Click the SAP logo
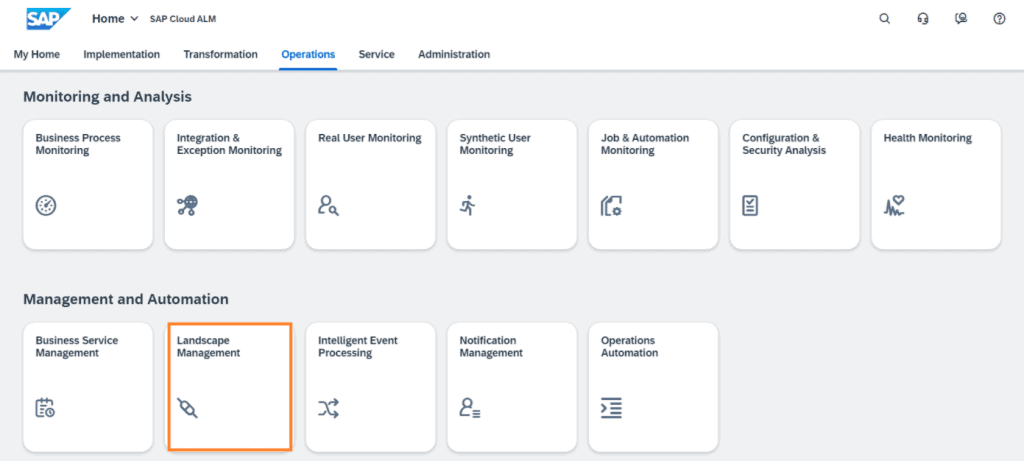 pos(48,19)
